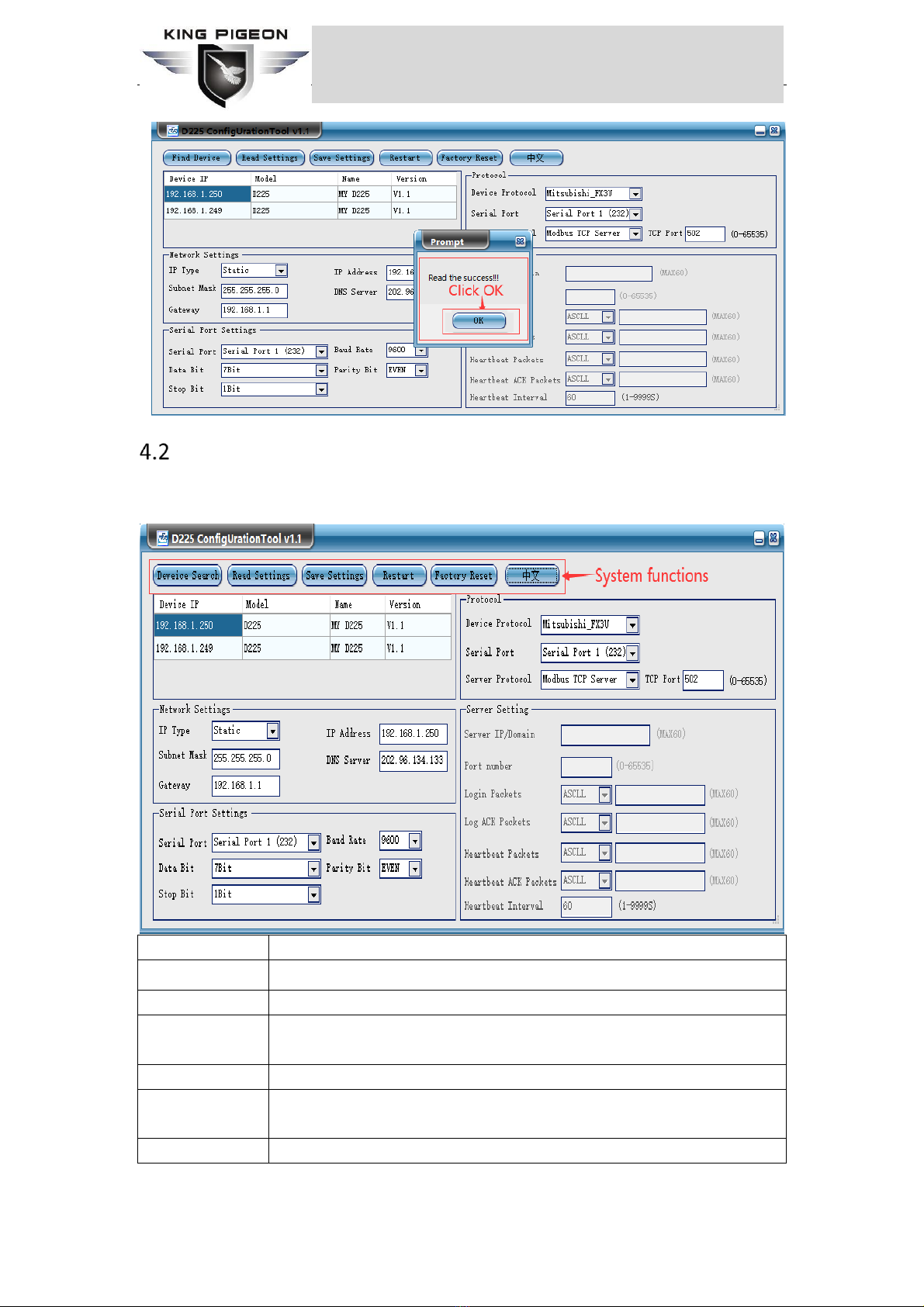Open Baud Rate dropdown in System functions window
Screen dimensions: 924x1307
[415, 841]
